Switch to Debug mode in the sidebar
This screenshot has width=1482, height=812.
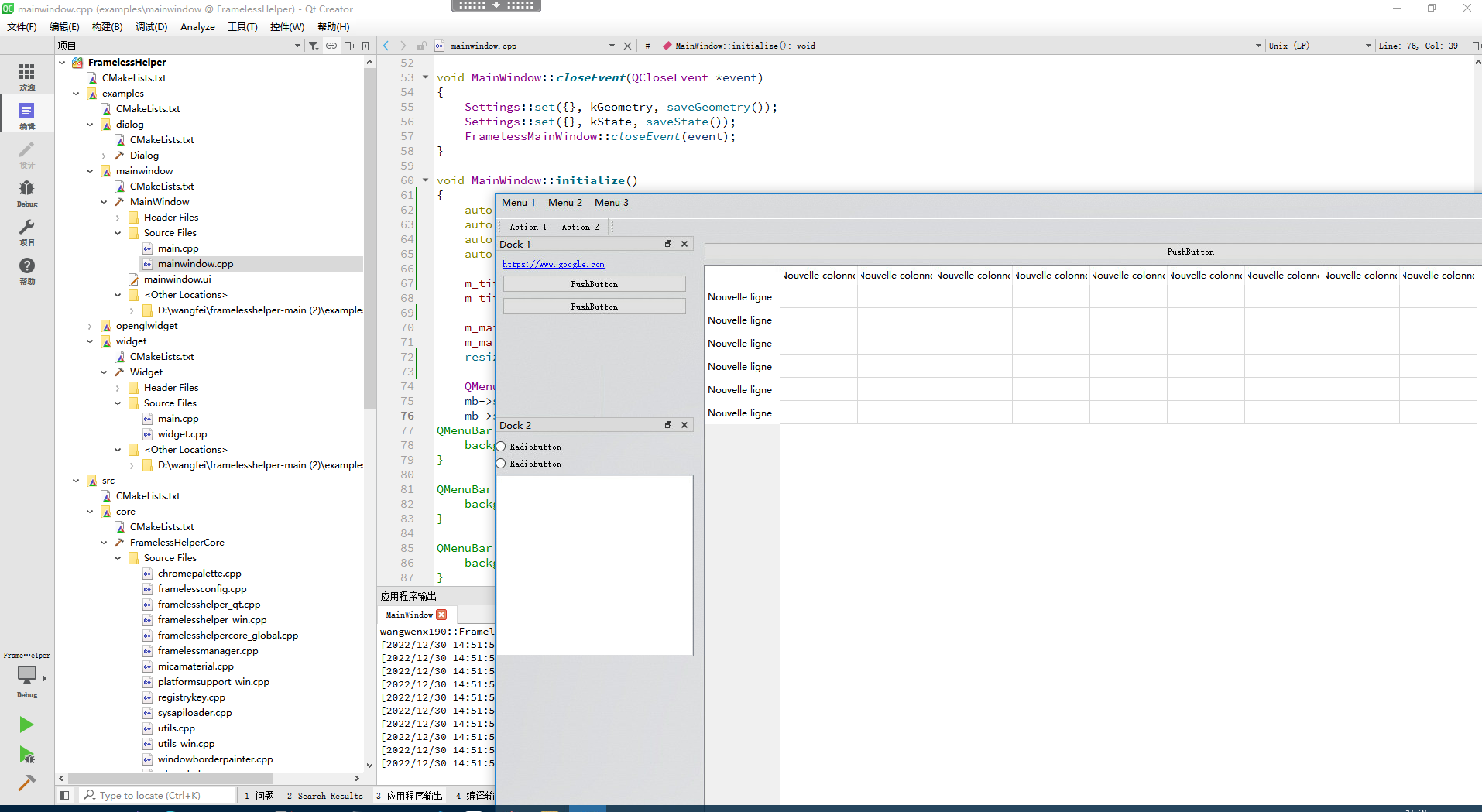tap(27, 191)
